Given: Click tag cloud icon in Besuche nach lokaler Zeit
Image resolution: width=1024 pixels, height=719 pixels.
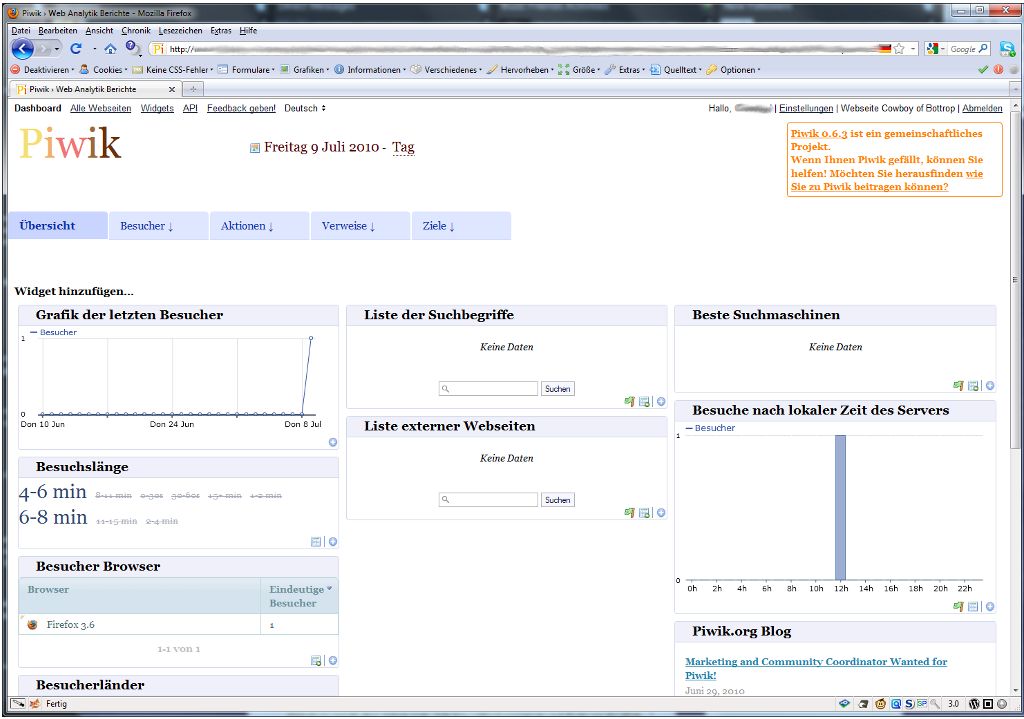Looking at the screenshot, I should point(958,607).
